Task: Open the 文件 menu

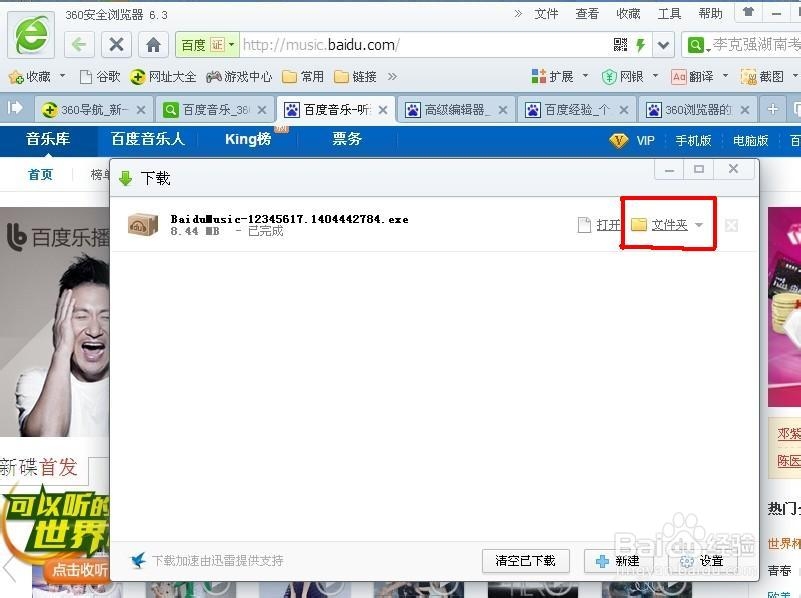Action: point(546,14)
